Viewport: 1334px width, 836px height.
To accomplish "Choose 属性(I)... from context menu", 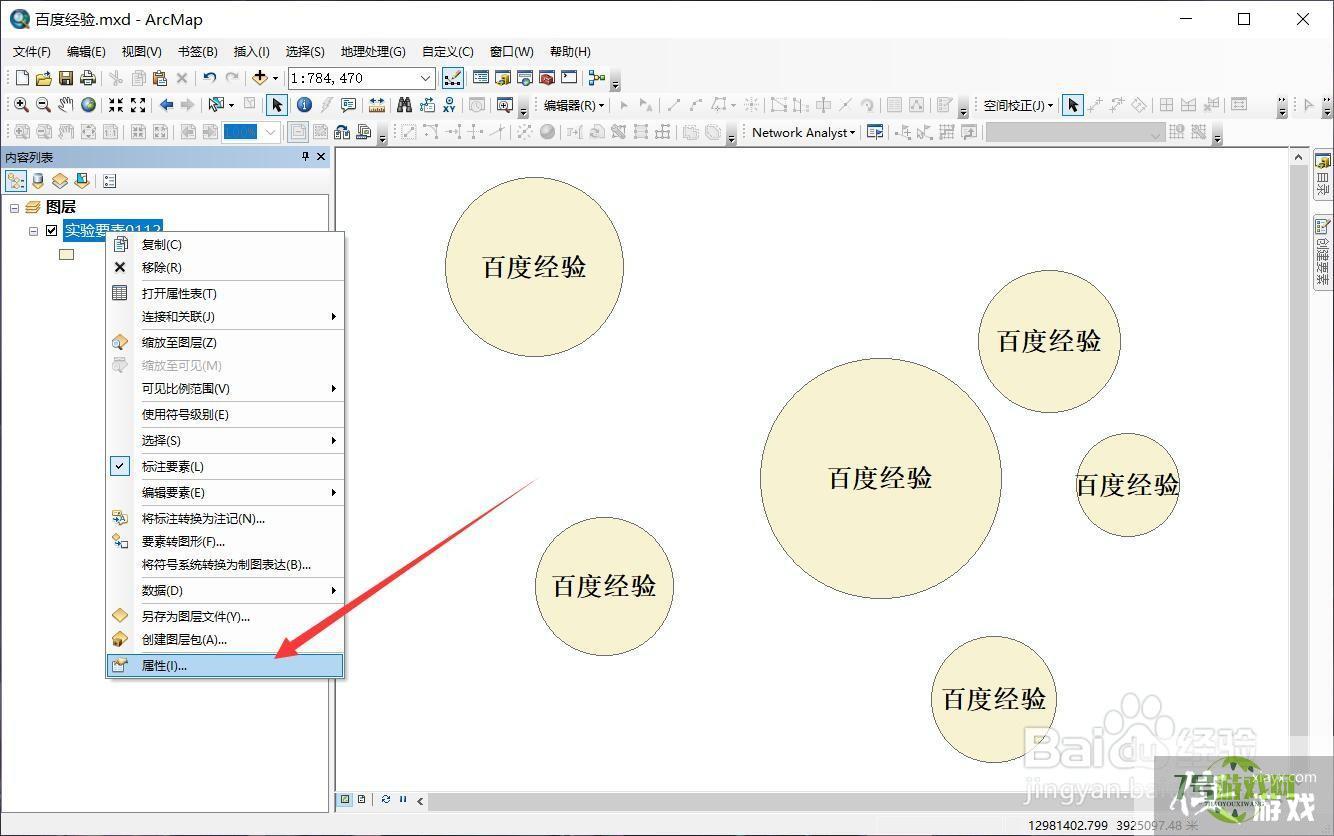I will tap(225, 665).
